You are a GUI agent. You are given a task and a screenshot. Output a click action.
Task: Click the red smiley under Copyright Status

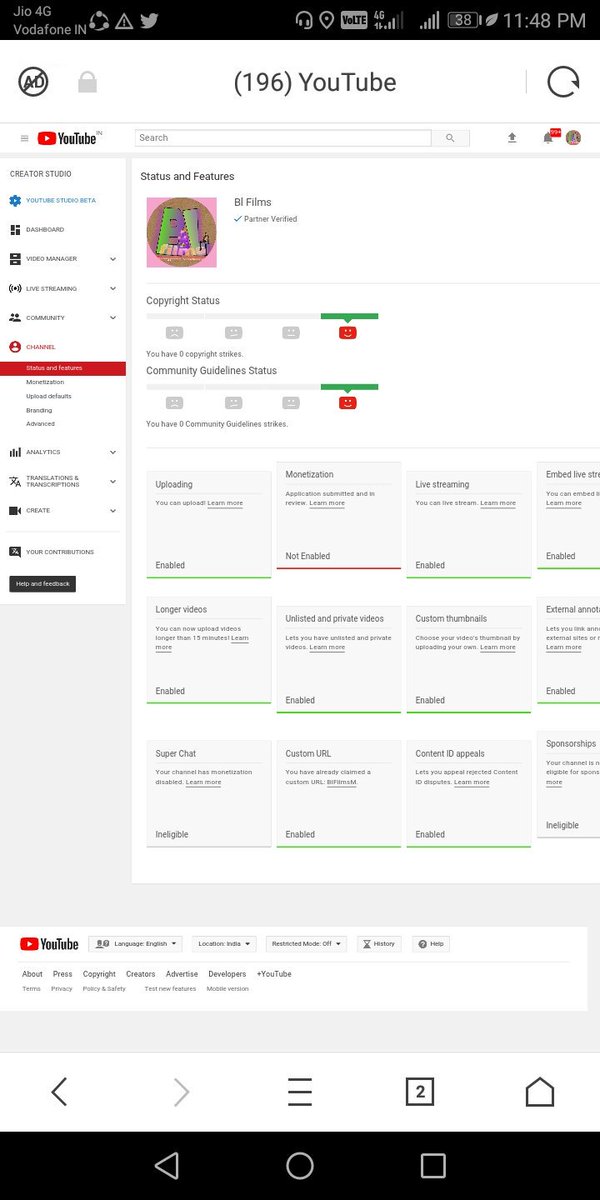347,332
